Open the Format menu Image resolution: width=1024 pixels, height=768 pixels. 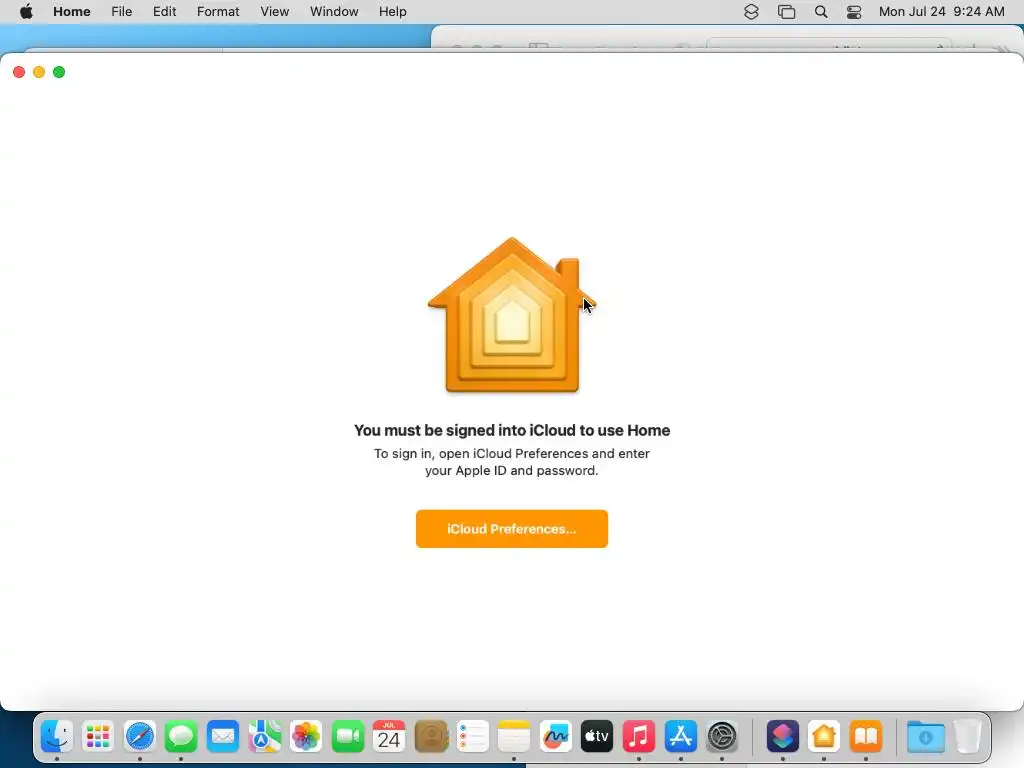click(x=218, y=12)
